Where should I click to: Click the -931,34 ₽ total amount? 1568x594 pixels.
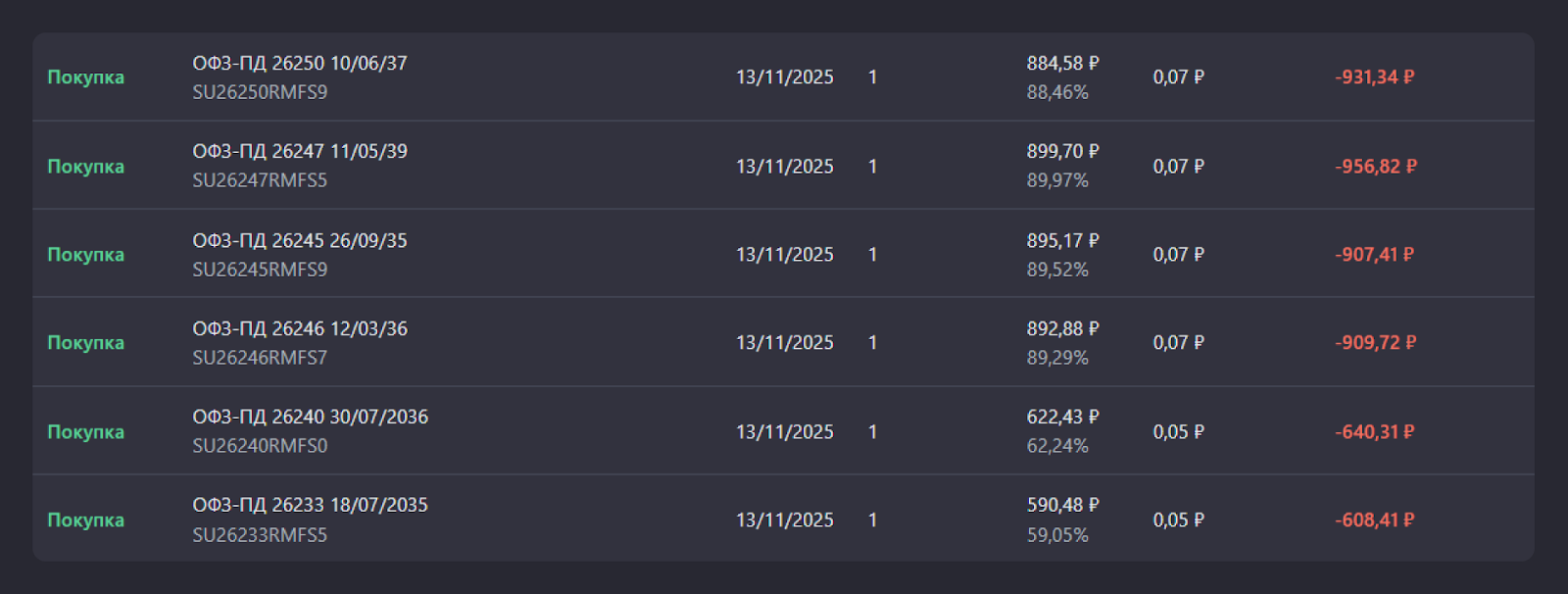coord(1374,77)
